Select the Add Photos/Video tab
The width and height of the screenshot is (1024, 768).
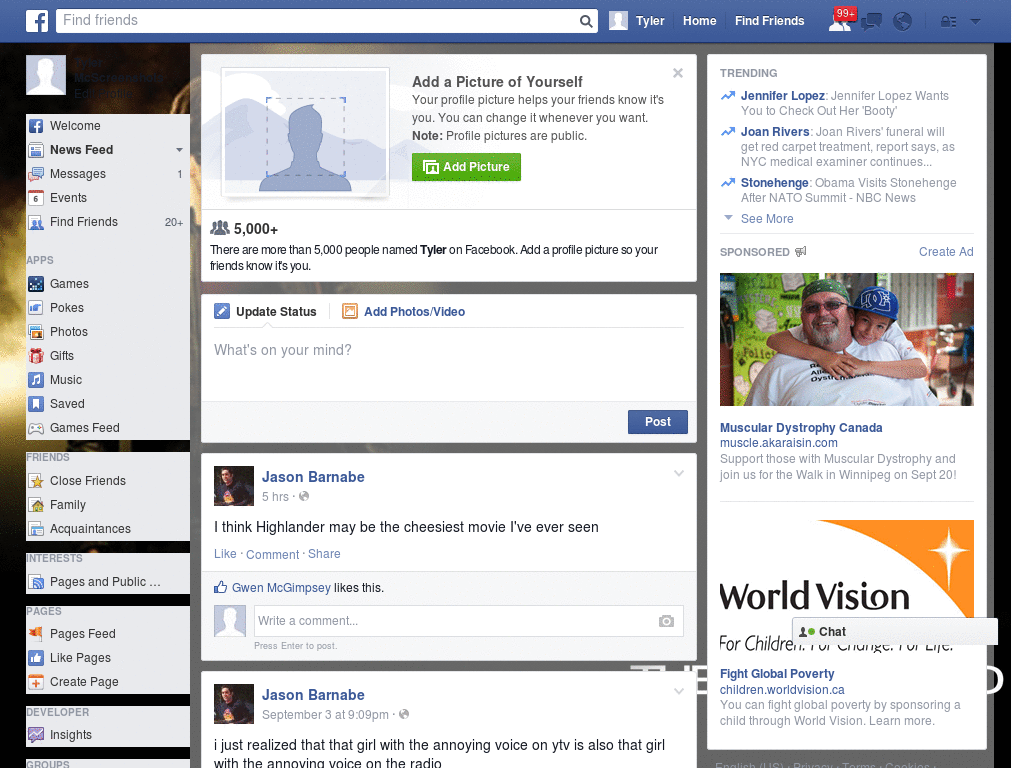(x=404, y=312)
